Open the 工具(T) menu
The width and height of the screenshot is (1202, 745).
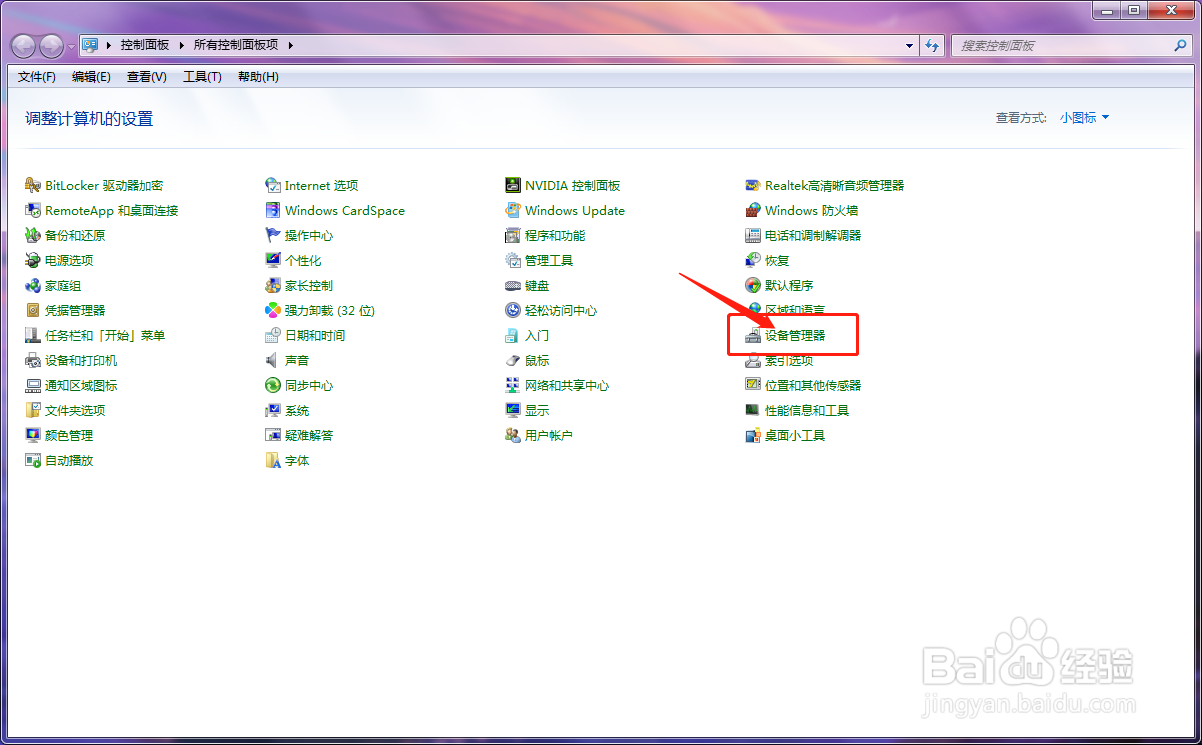click(x=202, y=77)
